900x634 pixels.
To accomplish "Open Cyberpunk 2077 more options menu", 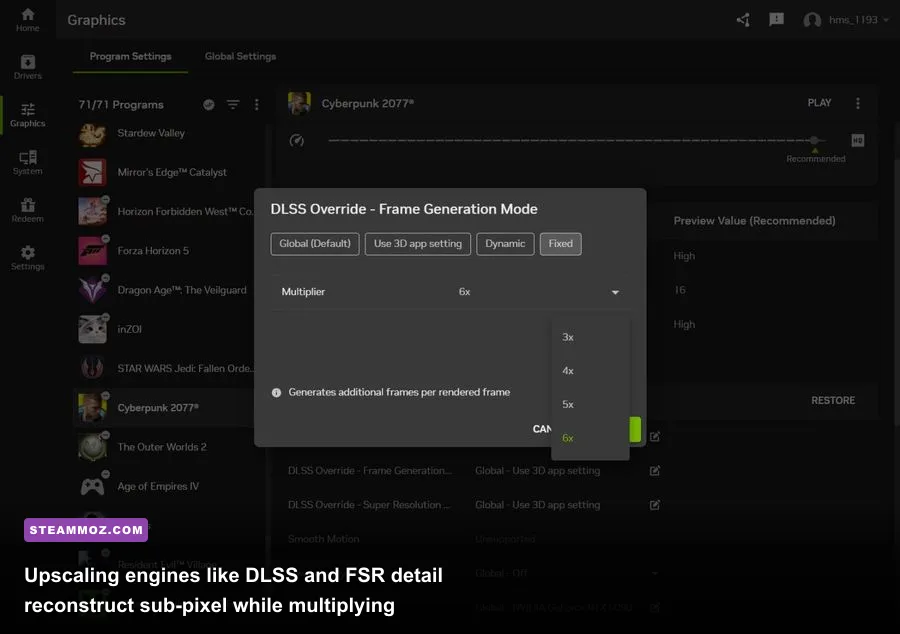I will click(x=858, y=103).
